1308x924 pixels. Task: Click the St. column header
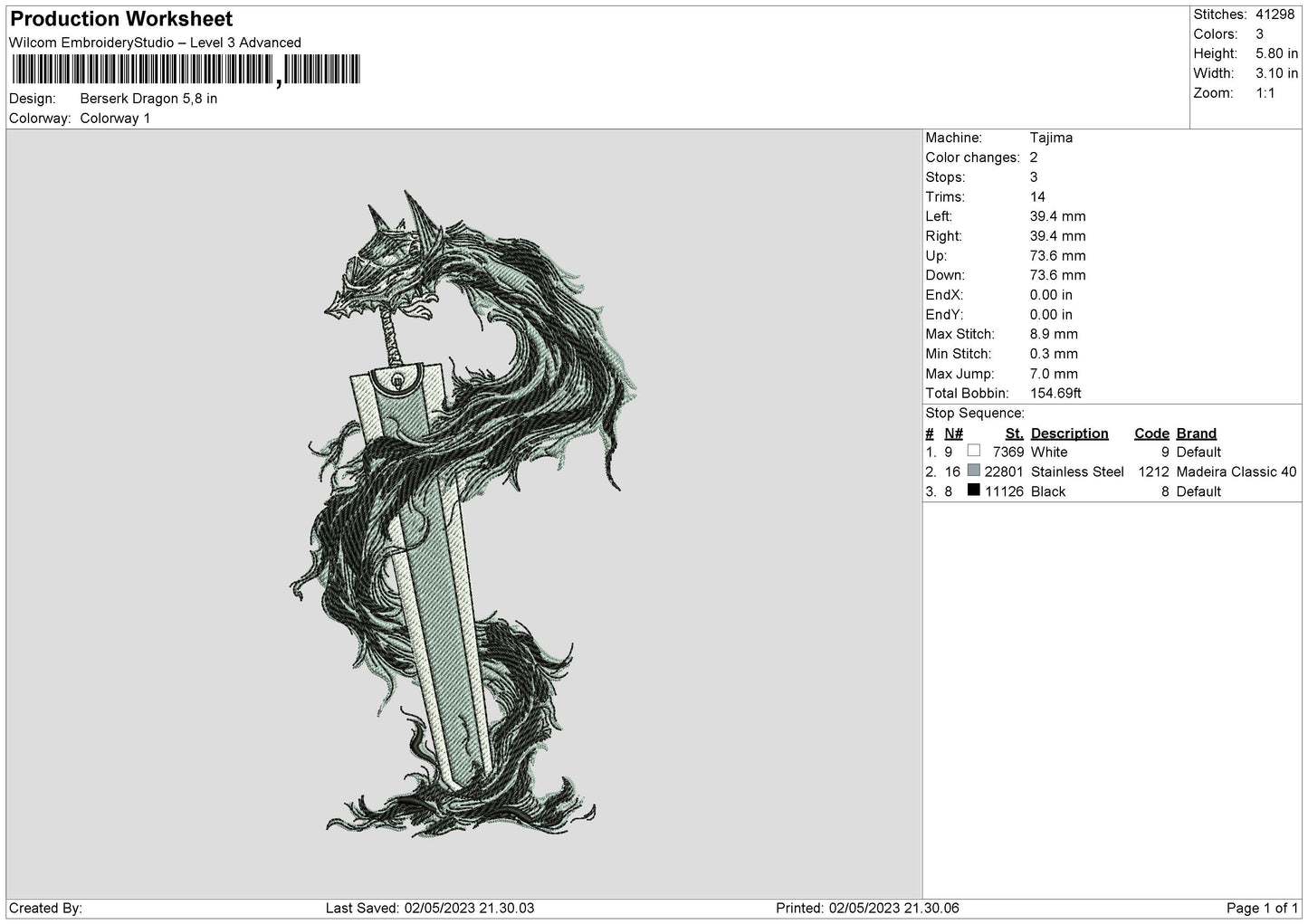click(x=1014, y=433)
